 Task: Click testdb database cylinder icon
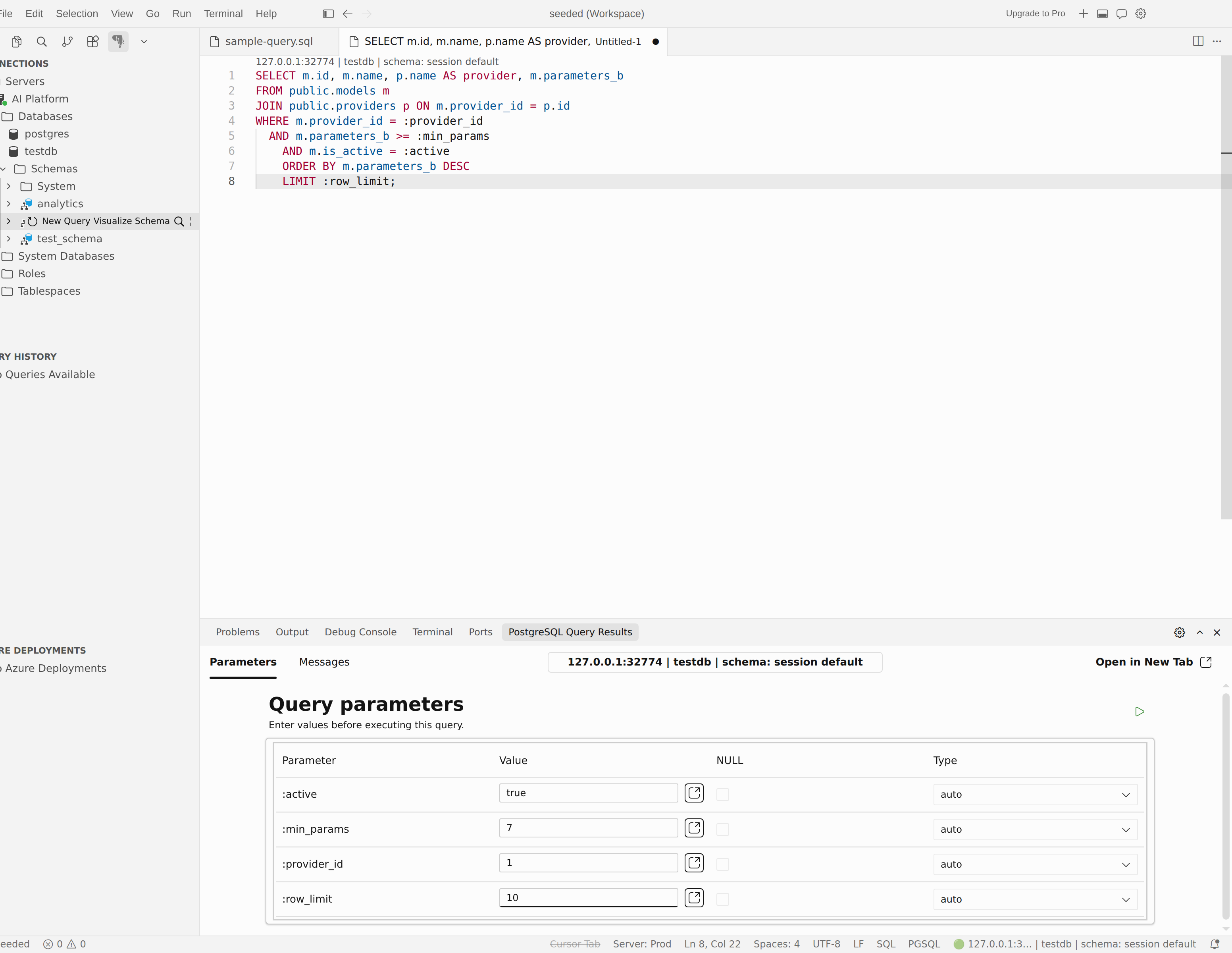click(13, 151)
